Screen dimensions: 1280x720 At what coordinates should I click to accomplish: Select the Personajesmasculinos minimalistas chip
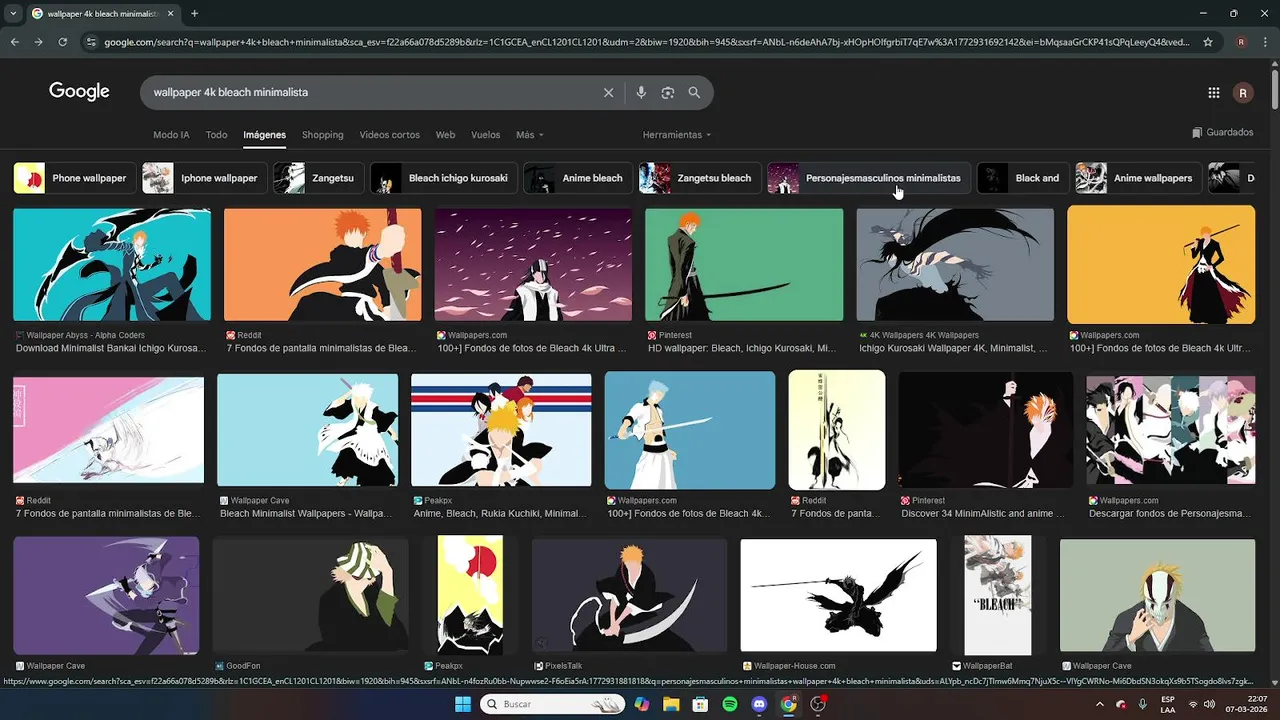868,178
